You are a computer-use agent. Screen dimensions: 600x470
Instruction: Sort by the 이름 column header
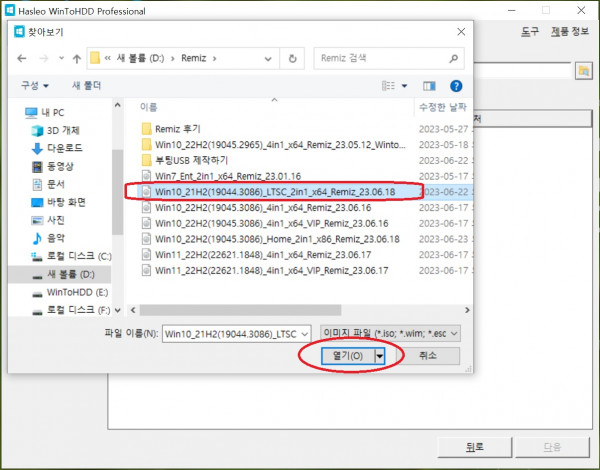(x=148, y=107)
